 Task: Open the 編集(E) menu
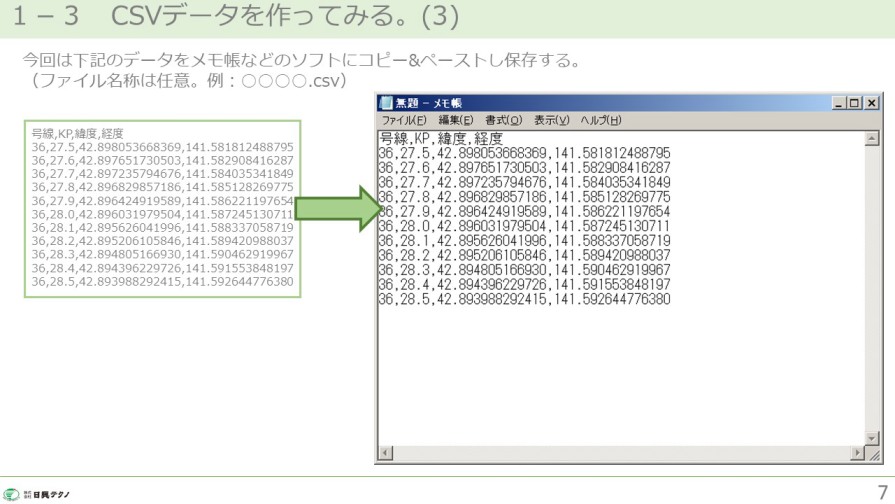point(456,120)
